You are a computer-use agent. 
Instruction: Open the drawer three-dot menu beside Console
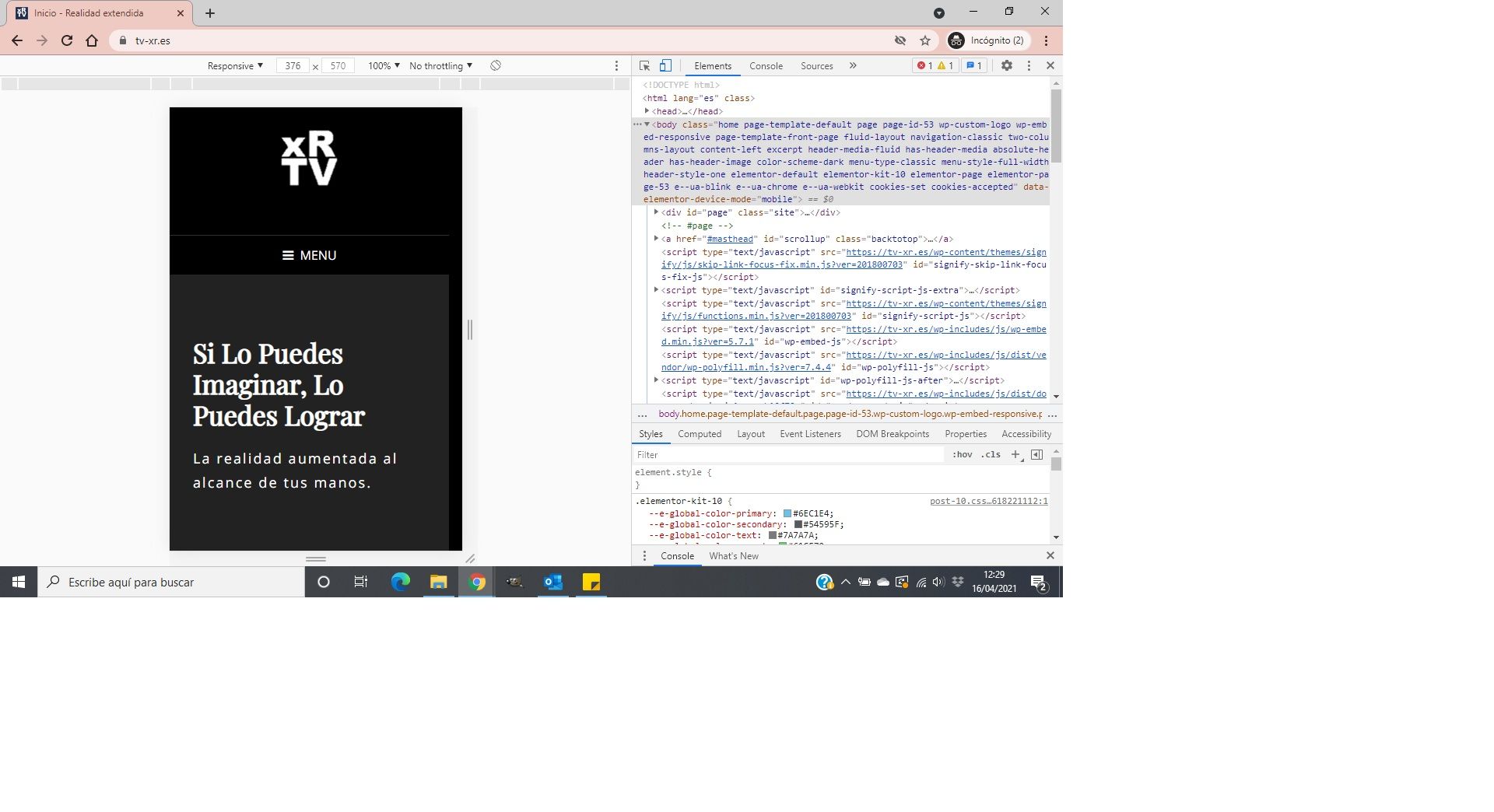pyautogui.click(x=644, y=556)
